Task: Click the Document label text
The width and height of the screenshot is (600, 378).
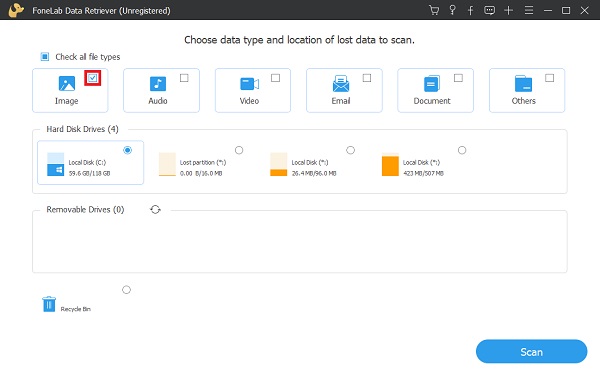Action: [432, 101]
